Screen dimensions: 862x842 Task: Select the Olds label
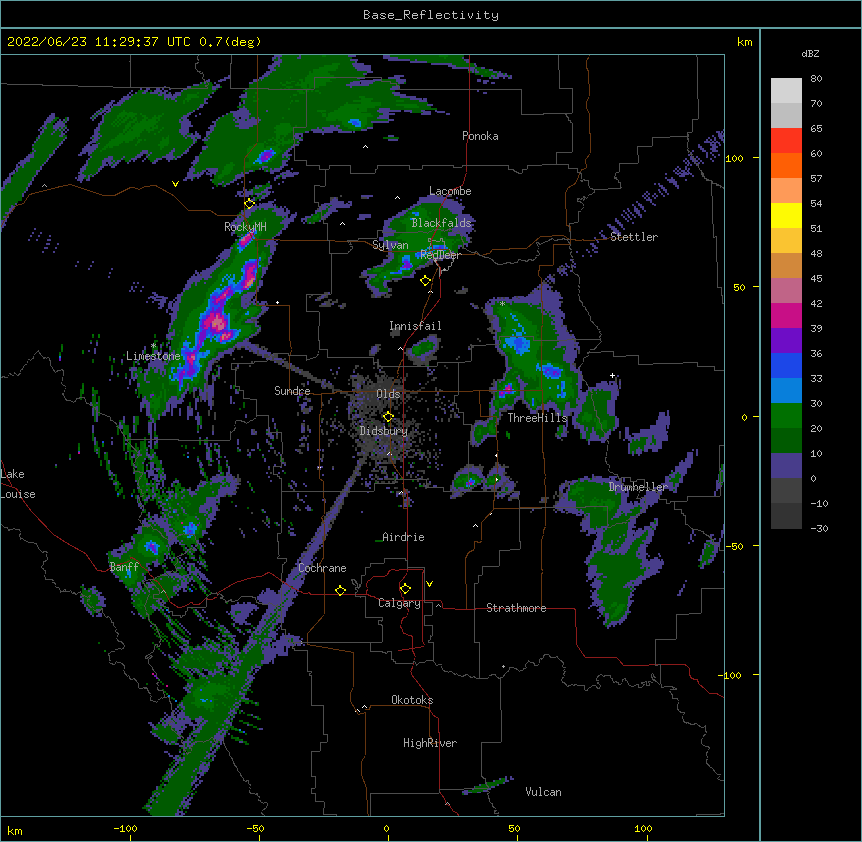pos(388,394)
